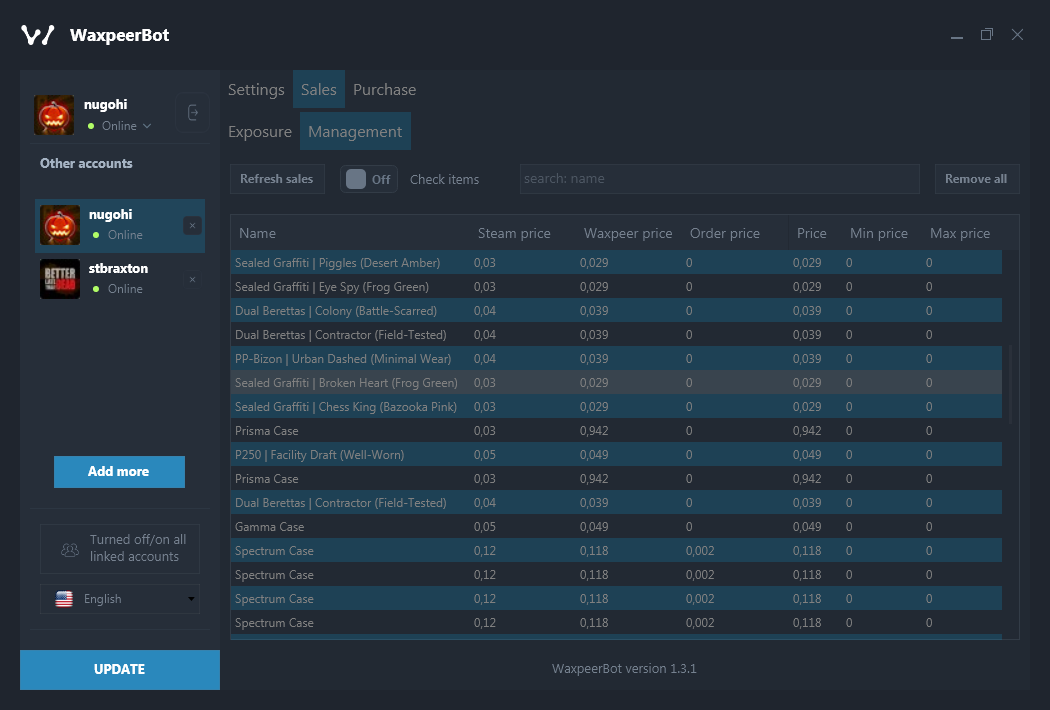Switch to the Sales tab

[x=319, y=89]
